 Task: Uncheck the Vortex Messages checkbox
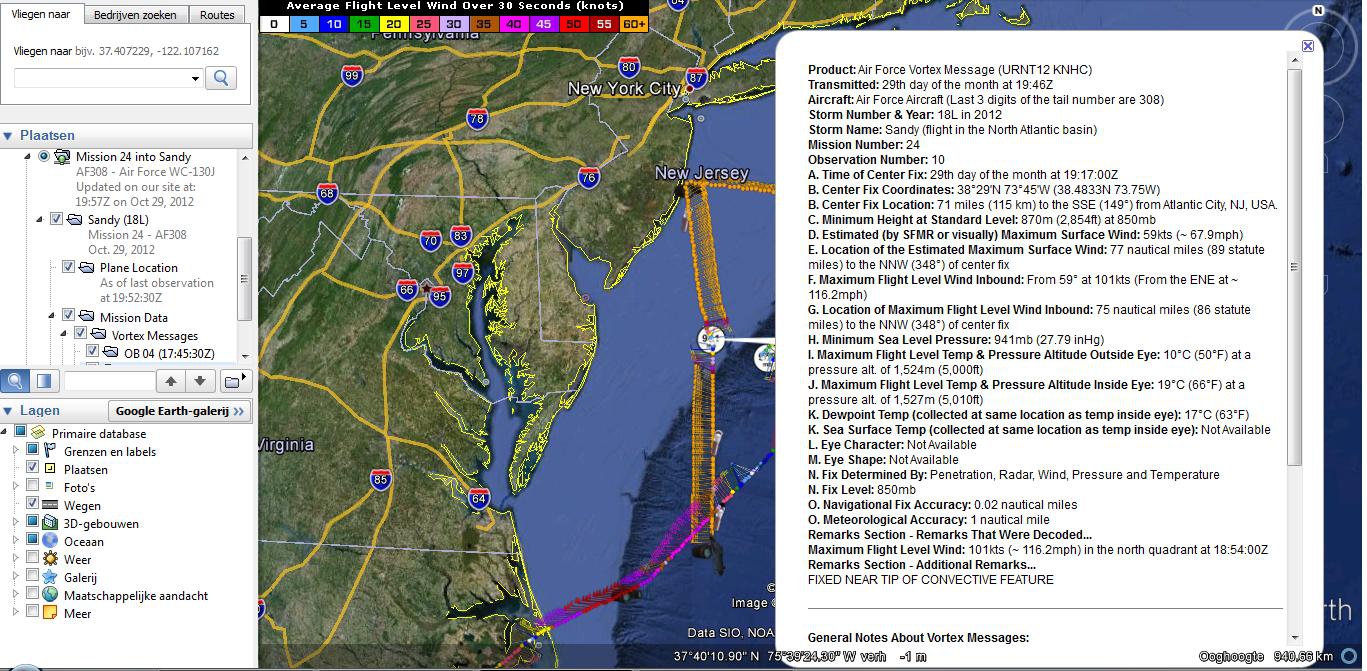[81, 335]
